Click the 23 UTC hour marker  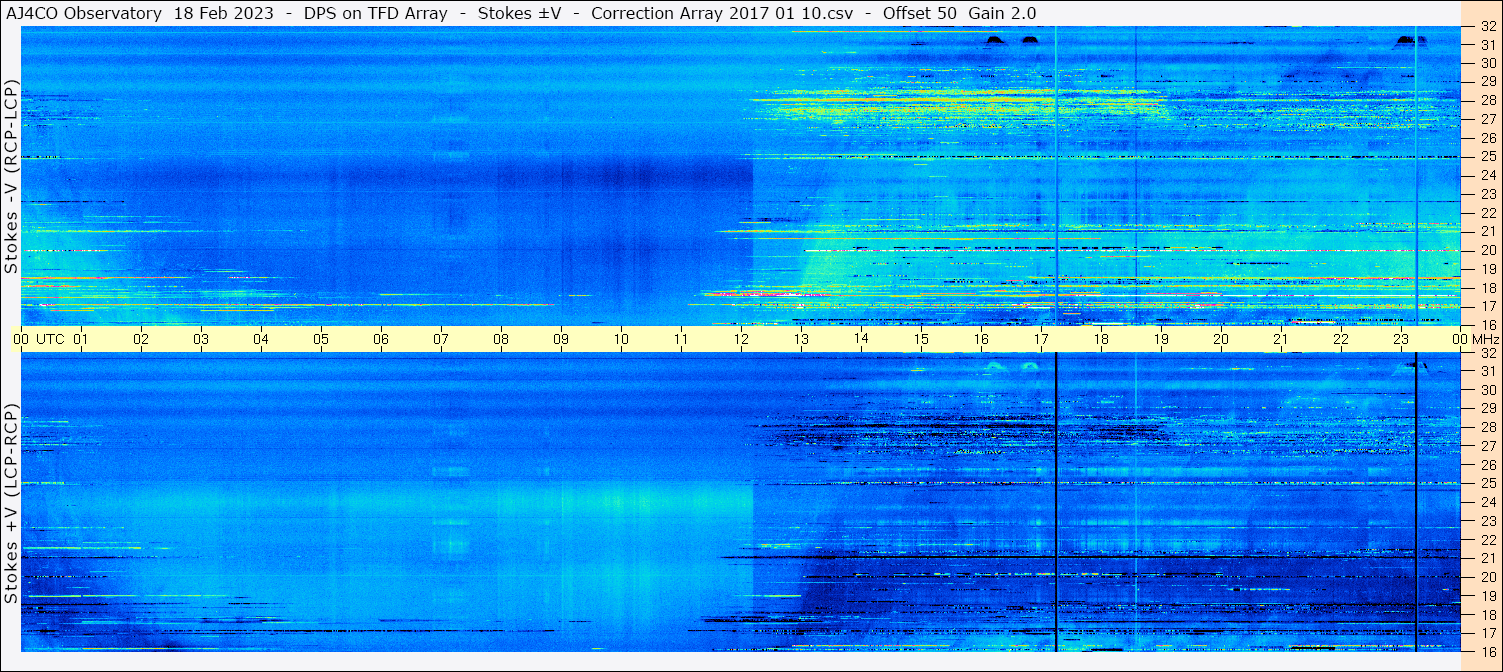[x=1401, y=339]
